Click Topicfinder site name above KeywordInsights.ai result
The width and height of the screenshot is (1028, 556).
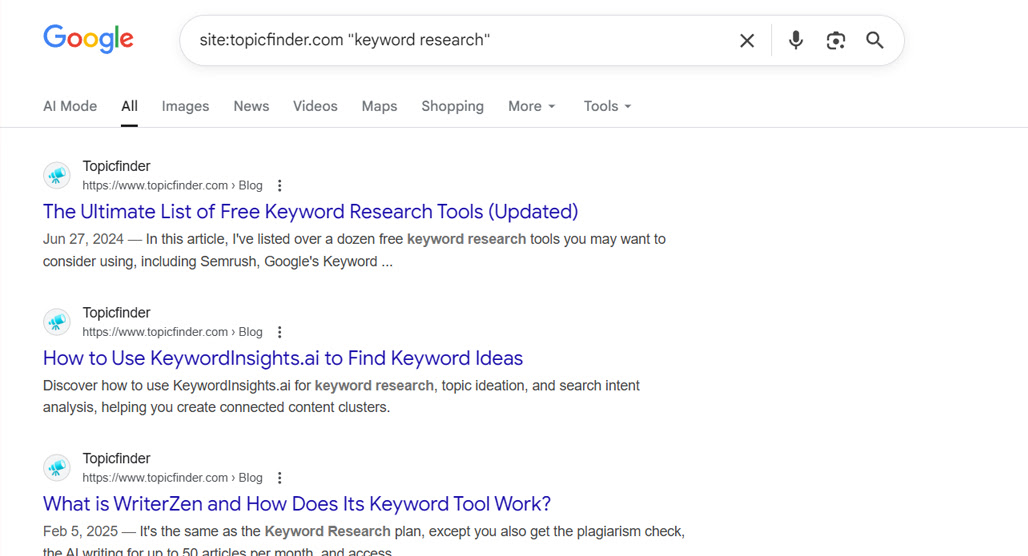click(x=116, y=313)
